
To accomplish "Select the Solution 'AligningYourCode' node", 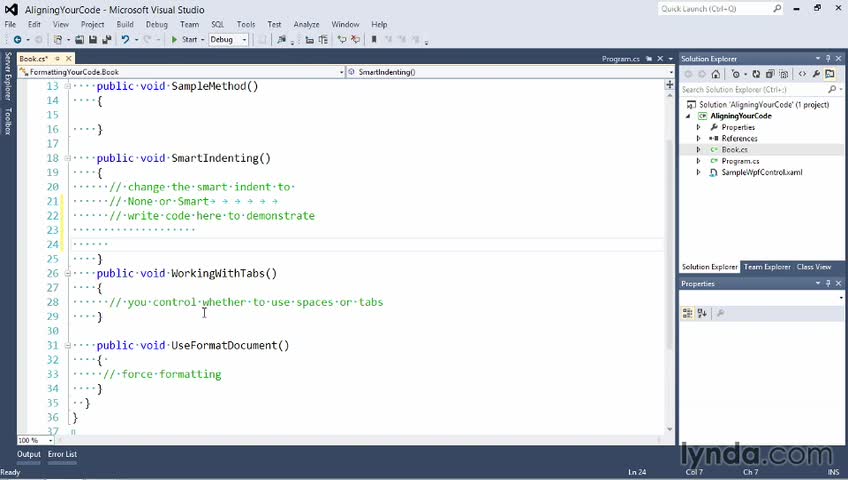I will 764,105.
